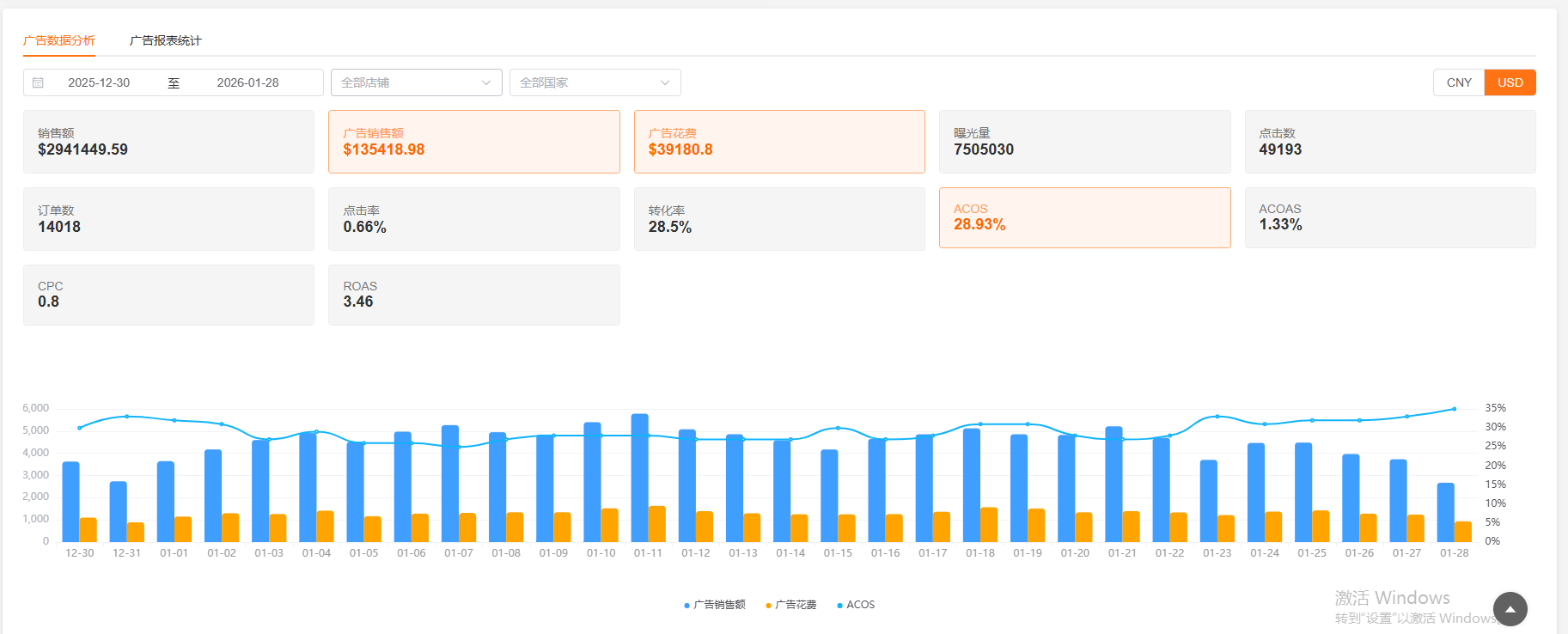1568x634 pixels.
Task: Toggle 广告销售额 series in chart legend
Action: pos(714,605)
